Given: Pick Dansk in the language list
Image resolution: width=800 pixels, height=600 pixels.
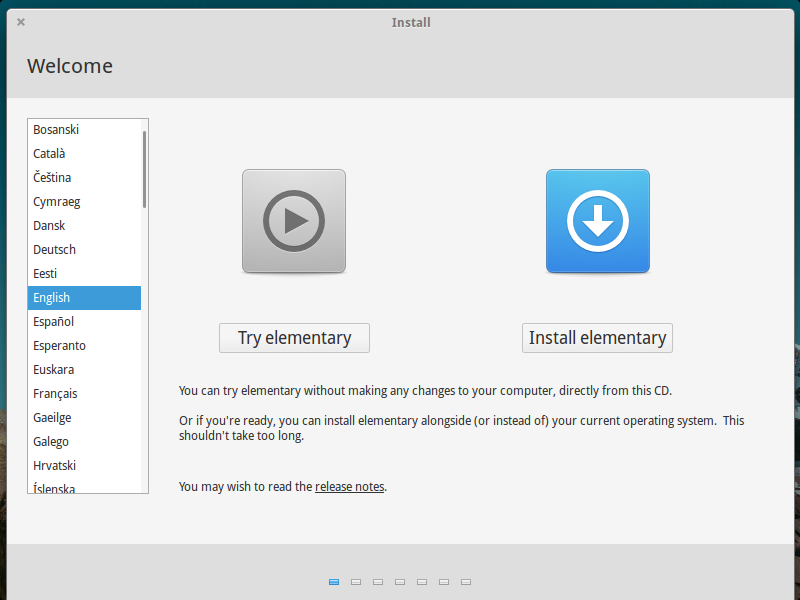Looking at the screenshot, I should coord(84,226).
